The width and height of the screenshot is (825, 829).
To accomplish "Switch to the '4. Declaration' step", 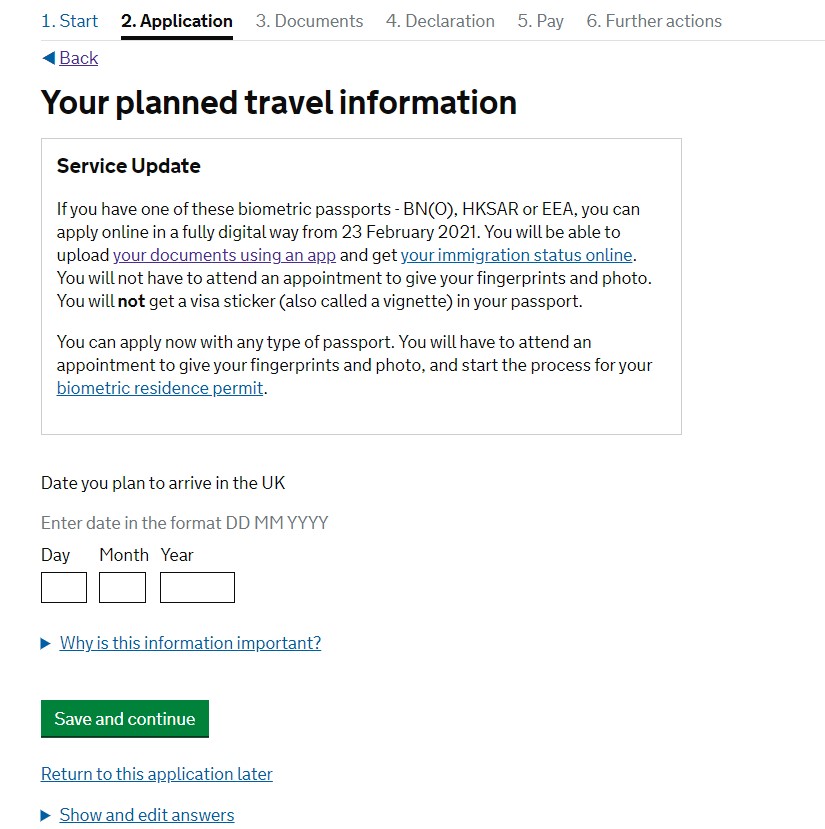I will 440,21.
